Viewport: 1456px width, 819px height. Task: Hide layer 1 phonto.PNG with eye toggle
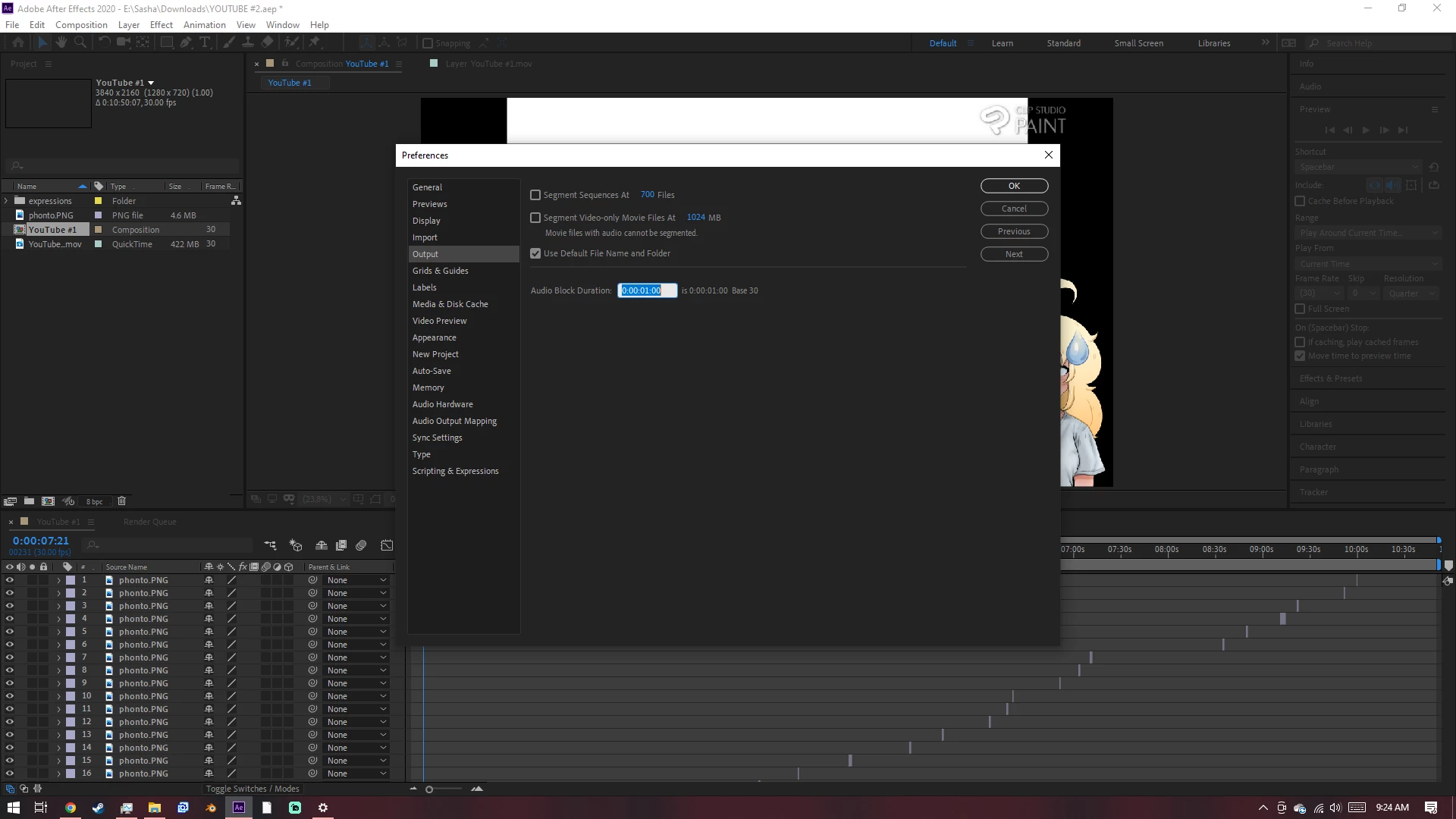coord(10,580)
